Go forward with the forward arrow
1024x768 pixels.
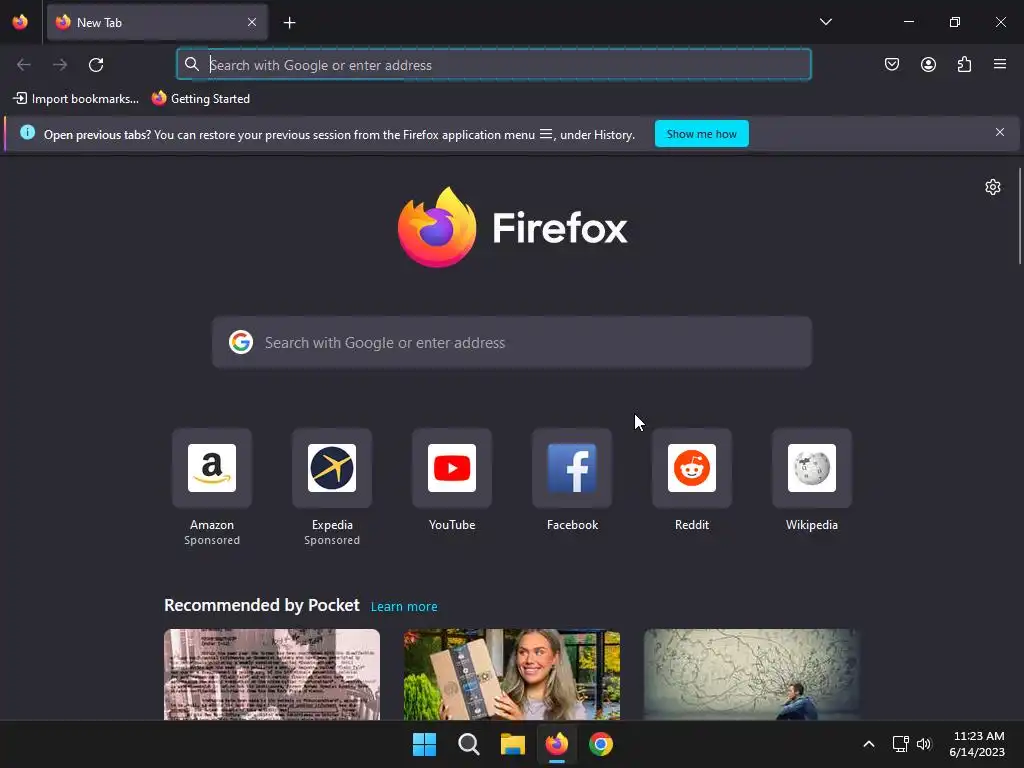coord(60,65)
